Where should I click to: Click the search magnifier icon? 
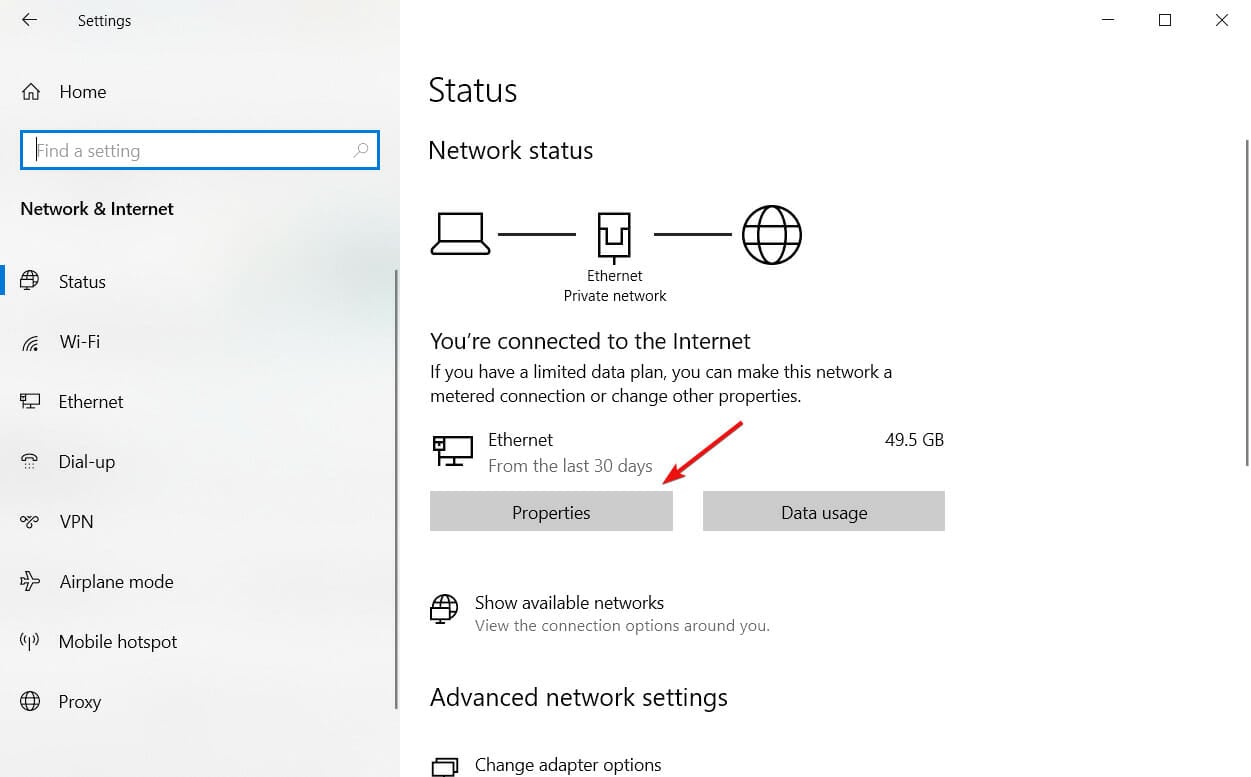point(361,151)
